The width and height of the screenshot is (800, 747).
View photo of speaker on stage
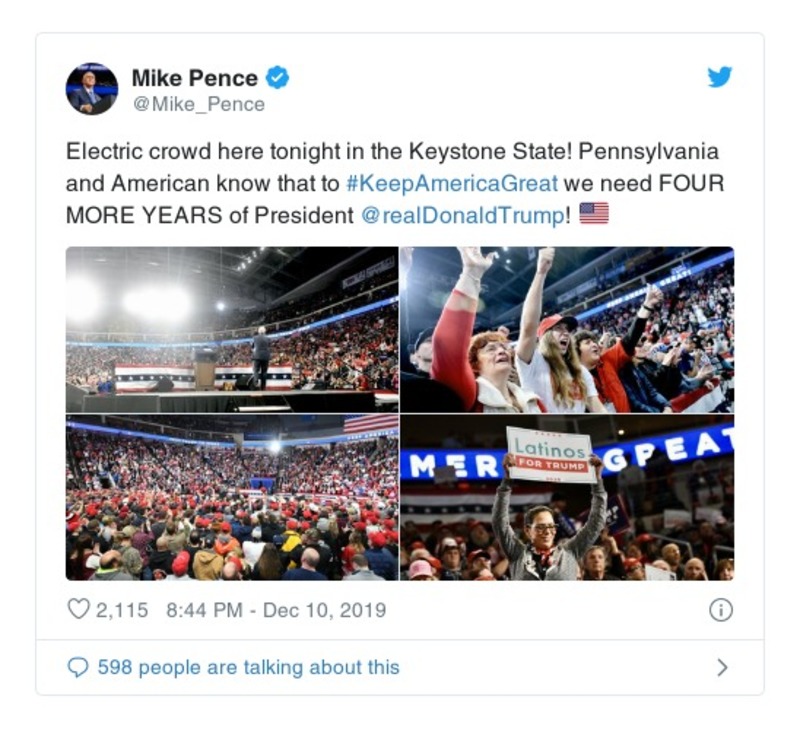click(x=232, y=329)
